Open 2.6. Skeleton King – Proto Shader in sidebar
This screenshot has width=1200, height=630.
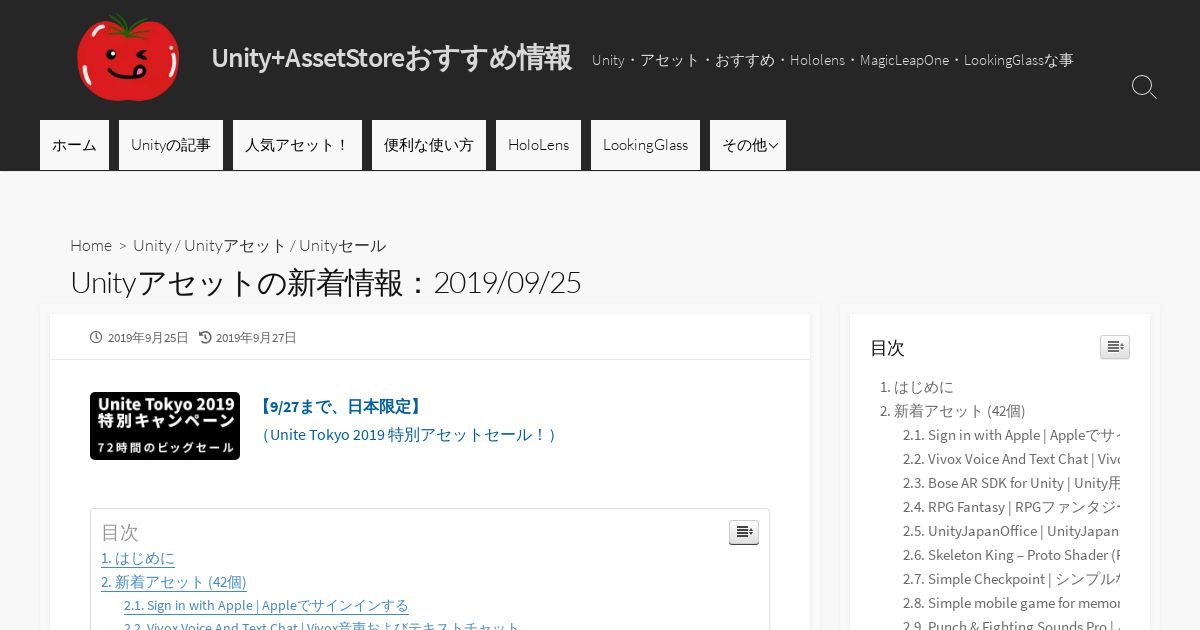pyautogui.click(x=1011, y=555)
